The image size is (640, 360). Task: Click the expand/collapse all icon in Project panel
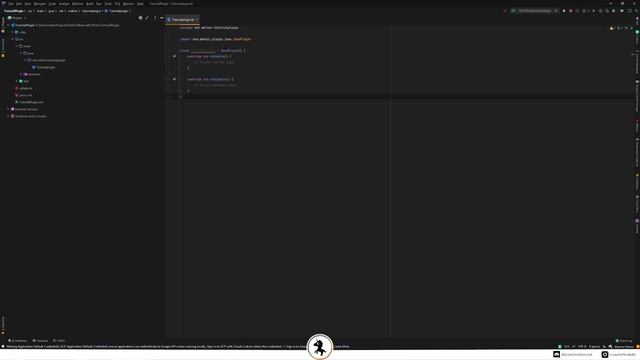[x=147, y=18]
